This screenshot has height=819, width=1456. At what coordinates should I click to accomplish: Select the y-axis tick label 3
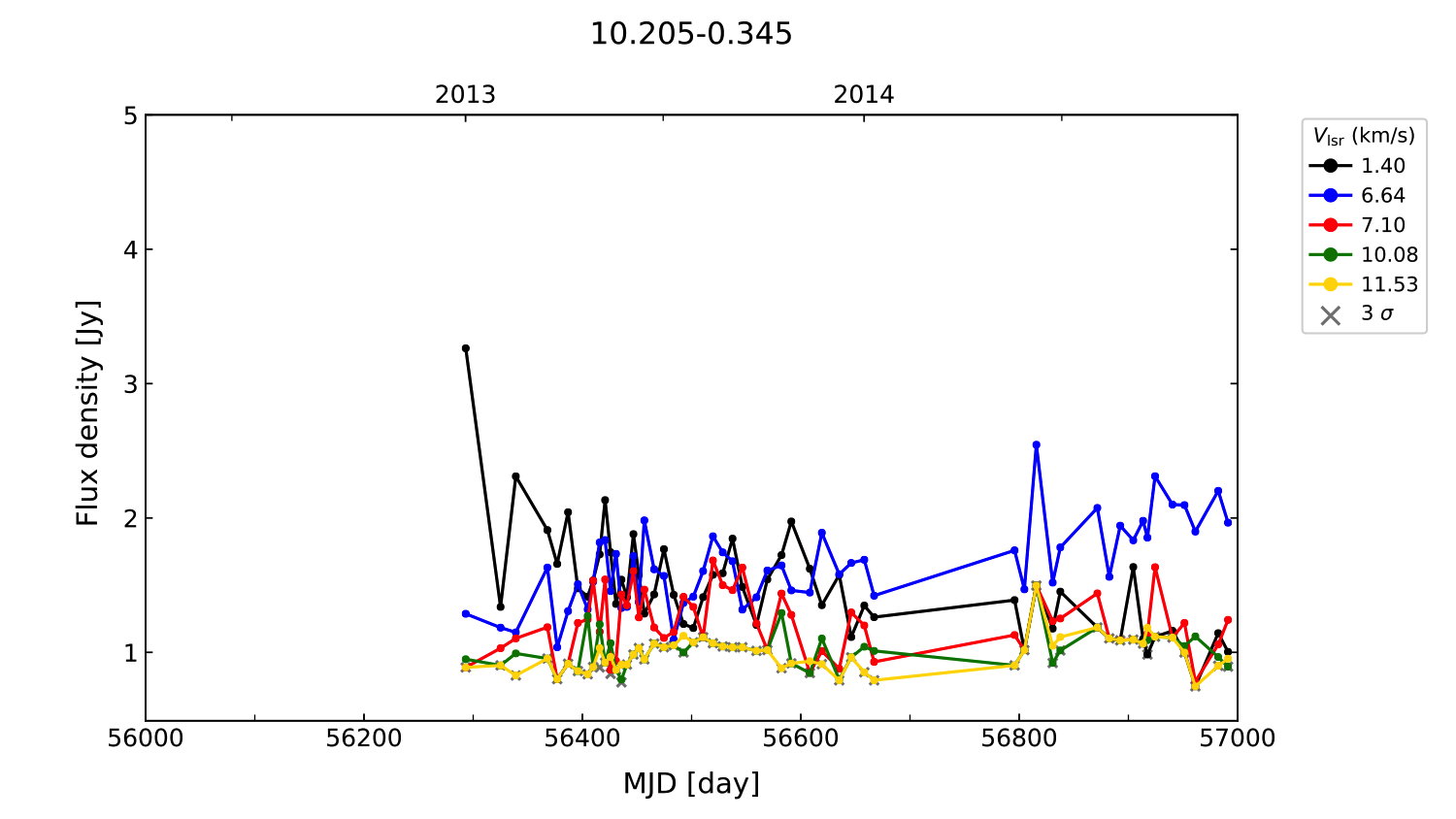pos(130,384)
